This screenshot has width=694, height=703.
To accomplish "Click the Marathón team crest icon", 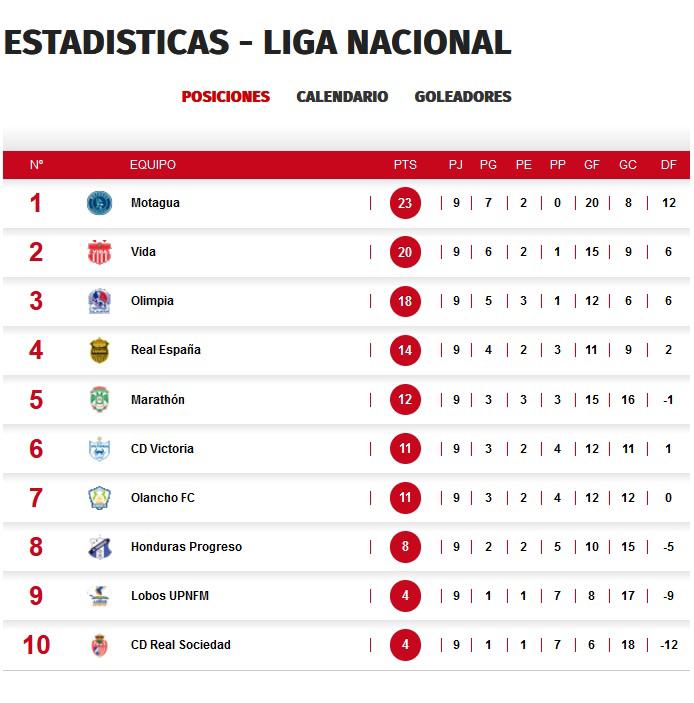I will [99, 400].
